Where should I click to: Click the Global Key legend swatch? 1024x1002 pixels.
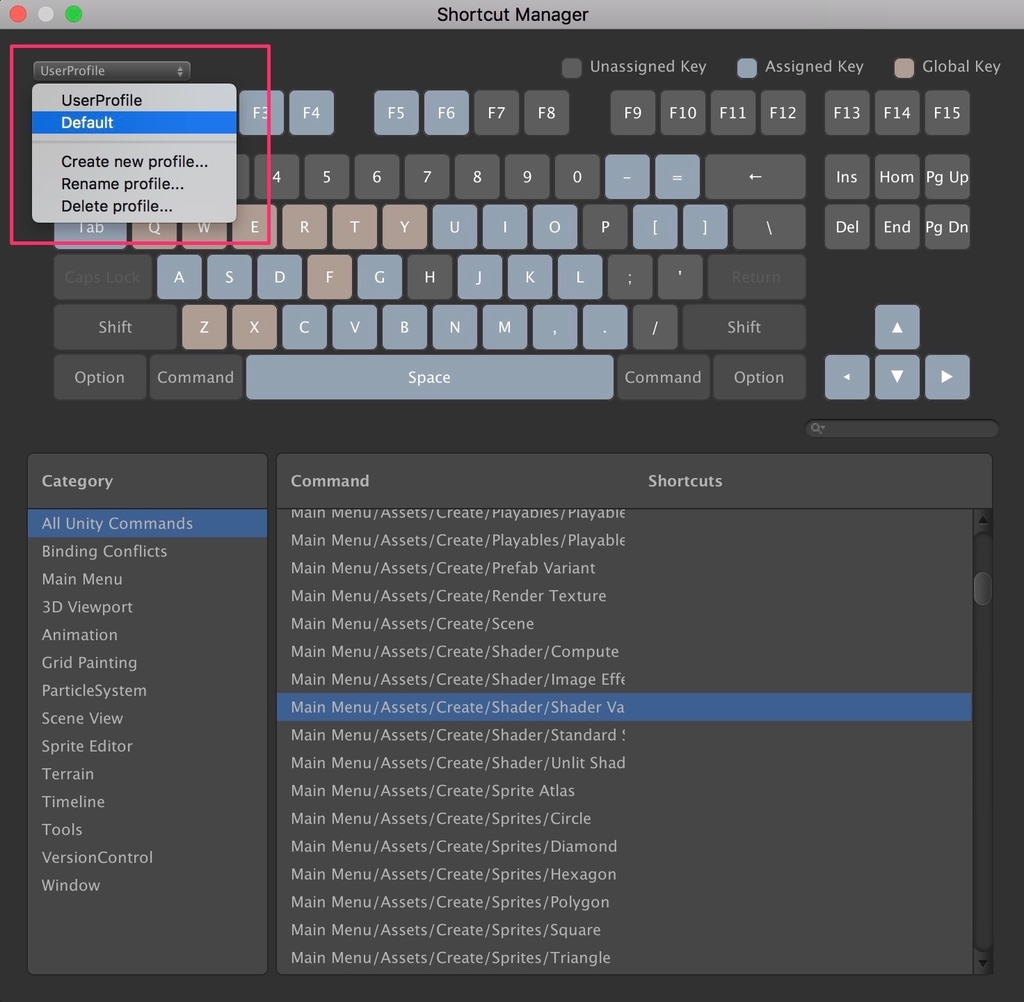pyautogui.click(x=904, y=67)
